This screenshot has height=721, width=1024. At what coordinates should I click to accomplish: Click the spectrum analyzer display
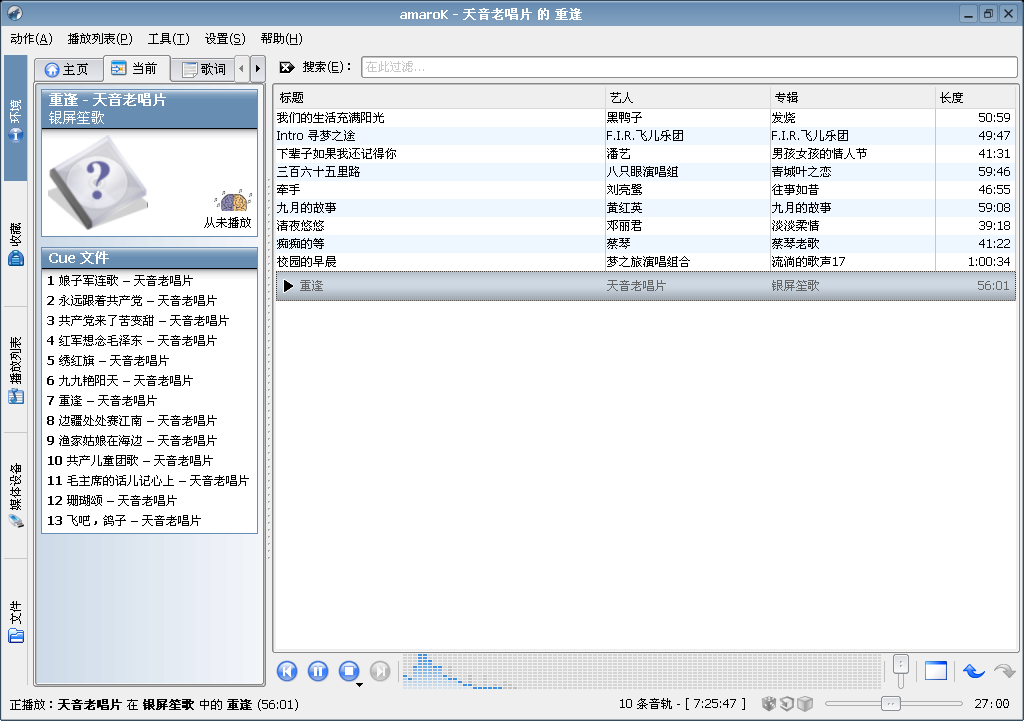click(642, 671)
